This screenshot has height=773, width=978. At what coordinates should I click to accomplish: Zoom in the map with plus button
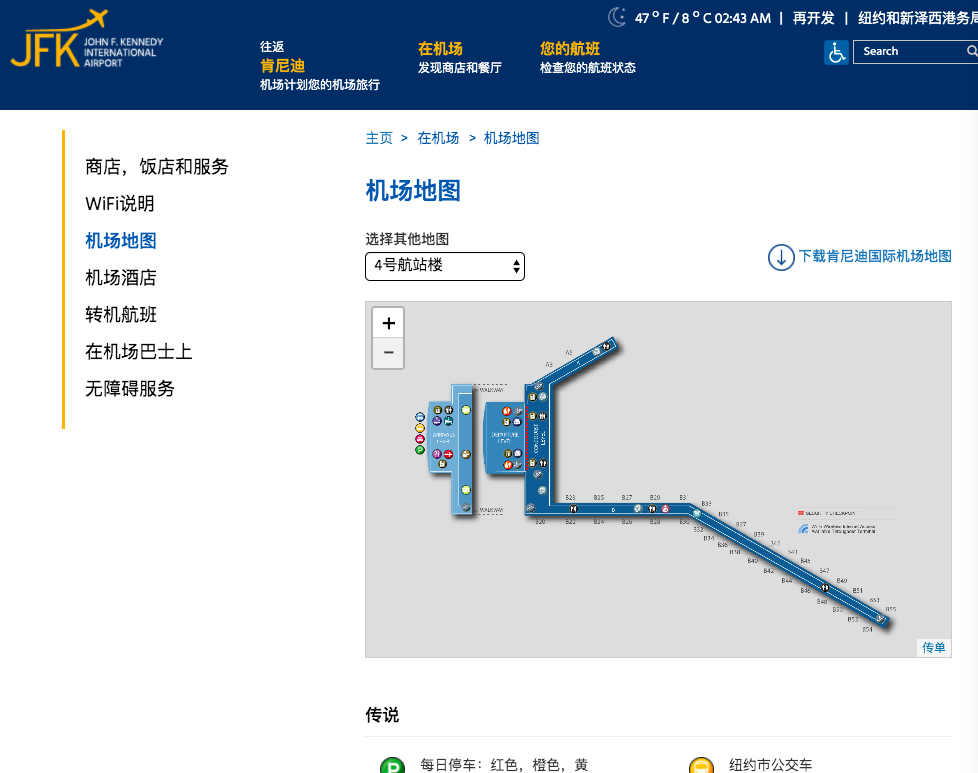(388, 323)
